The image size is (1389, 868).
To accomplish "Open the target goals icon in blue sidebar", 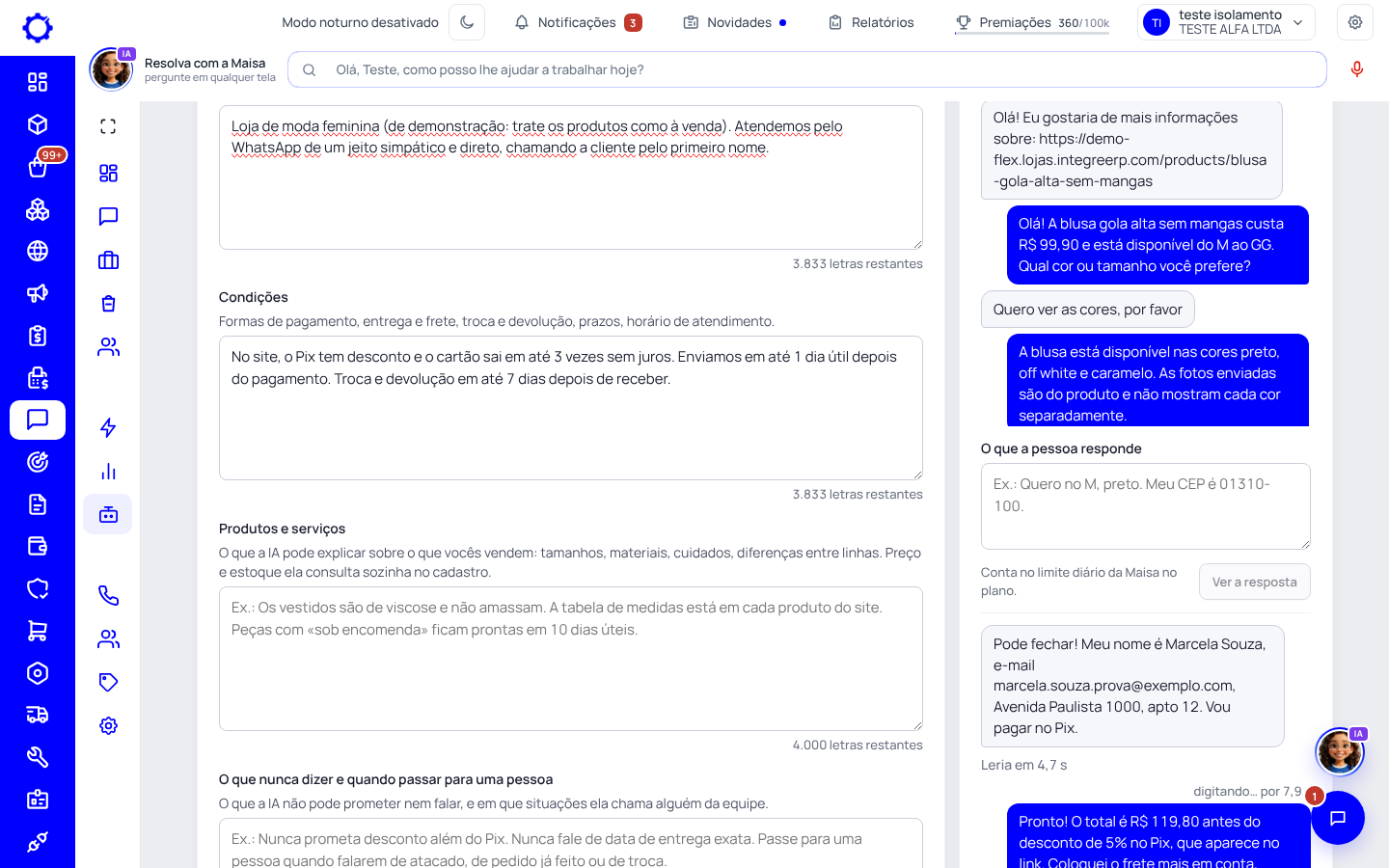I will [x=38, y=462].
